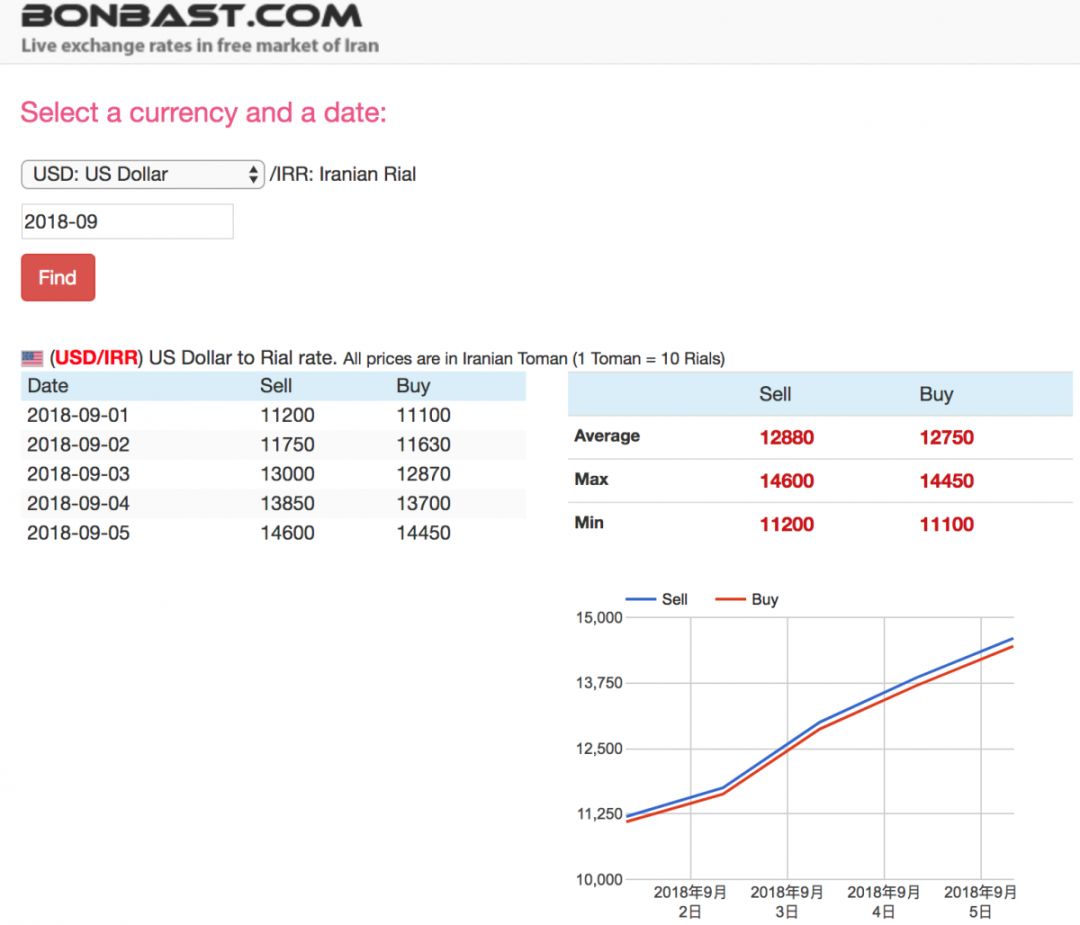The width and height of the screenshot is (1080, 925).
Task: Click the Sell header in summary table
Action: tap(775, 394)
